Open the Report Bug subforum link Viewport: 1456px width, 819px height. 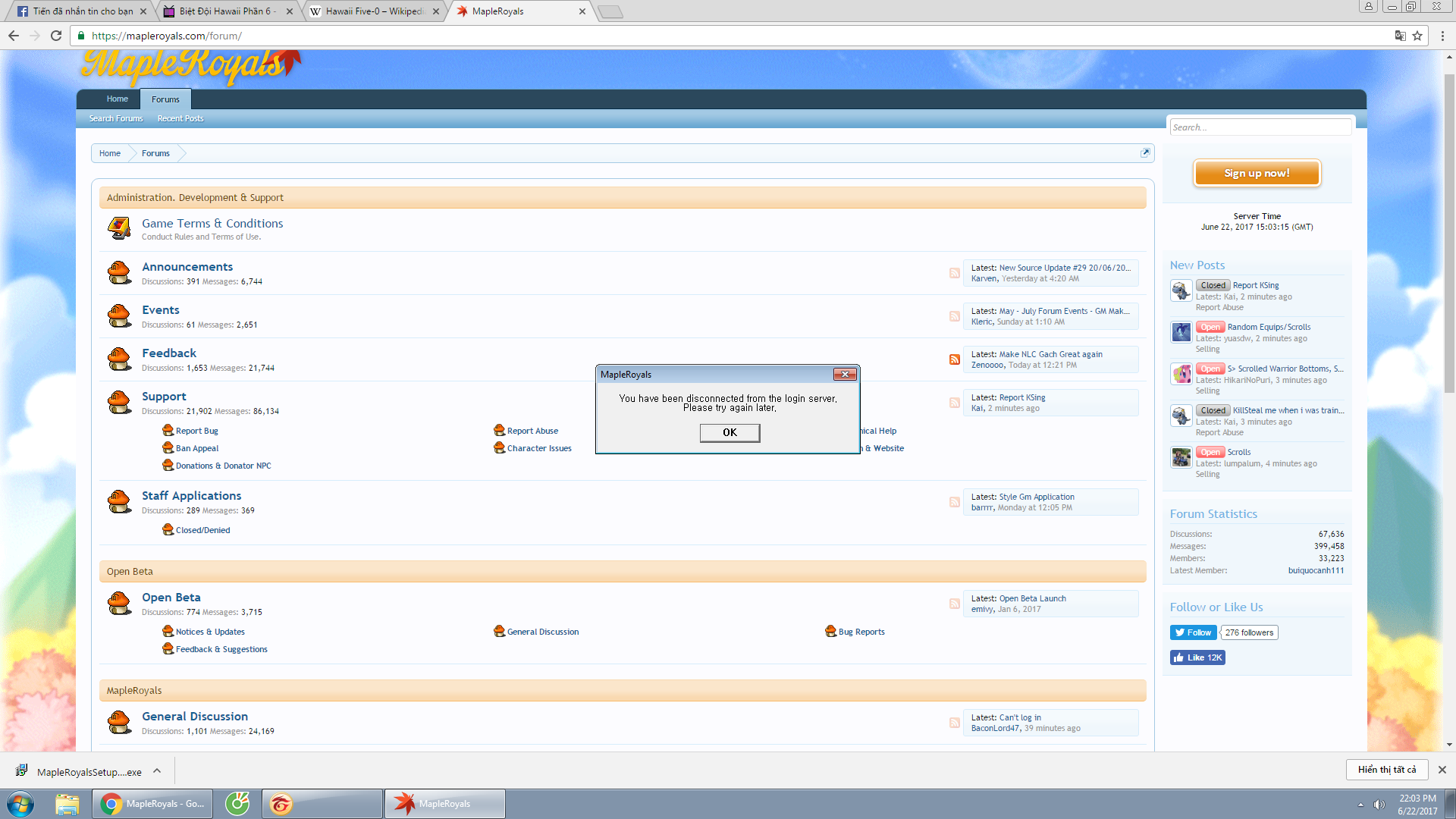[x=196, y=431]
